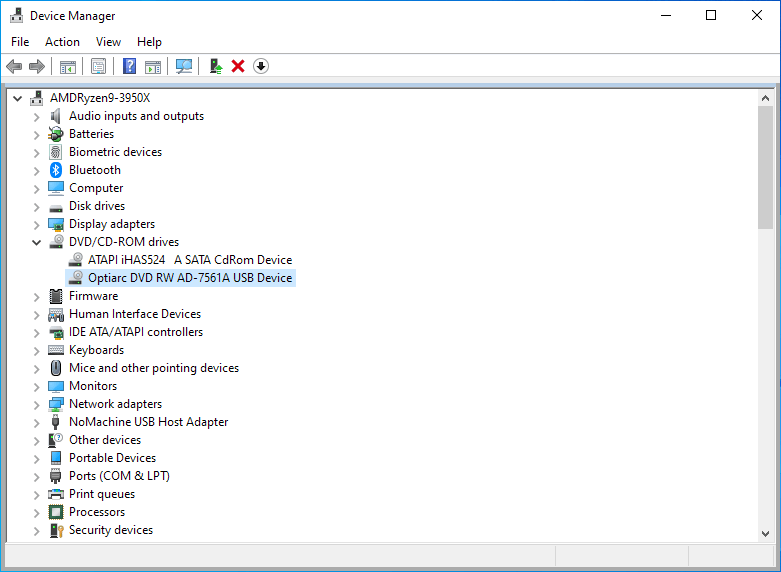Click the Keyboards category icon
The image size is (781, 572).
pyautogui.click(x=56, y=350)
